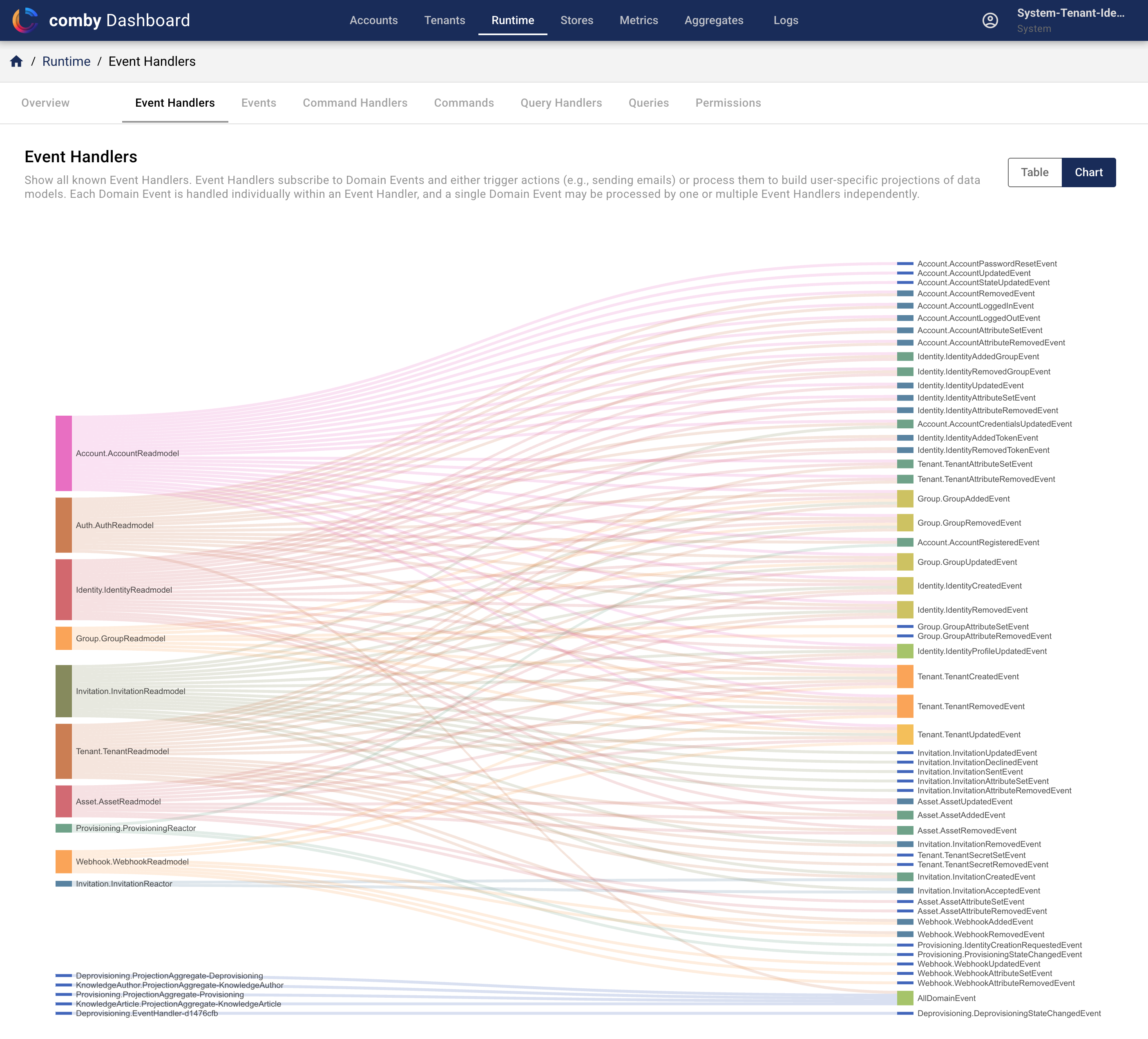View the Metrics page
Viewport: 1148px width, 1039px height.
639,20
